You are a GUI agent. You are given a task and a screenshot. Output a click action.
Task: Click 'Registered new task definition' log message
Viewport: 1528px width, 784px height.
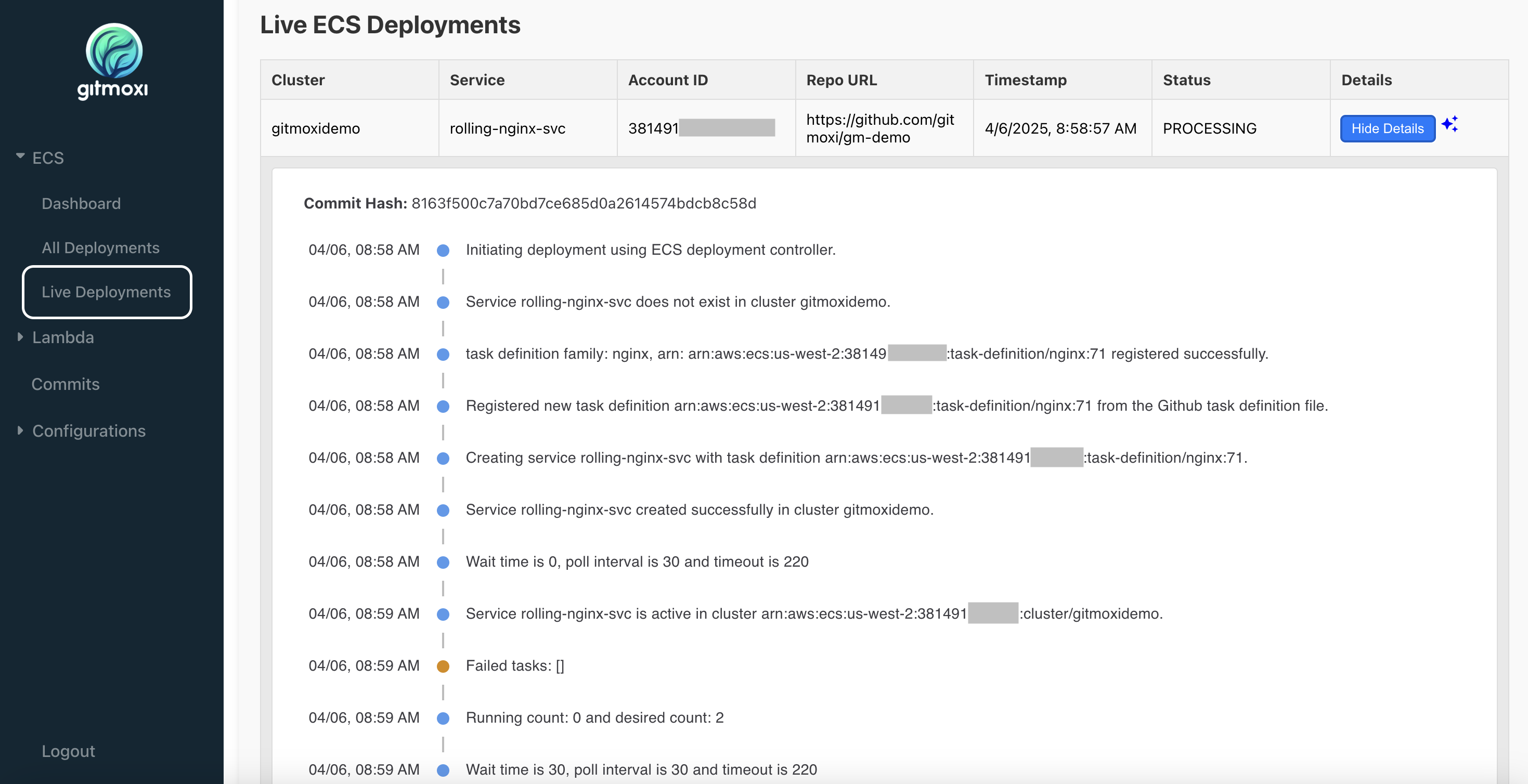tap(896, 406)
